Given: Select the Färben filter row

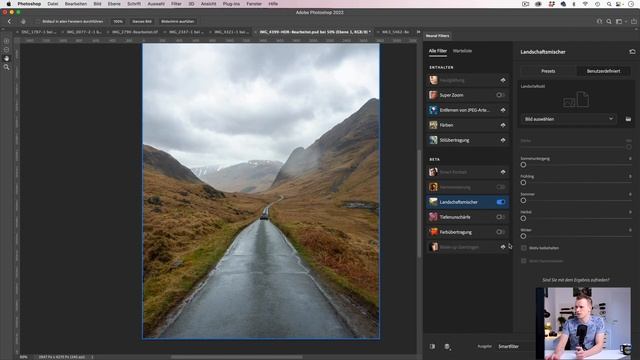Looking at the screenshot, I should click(468, 125).
